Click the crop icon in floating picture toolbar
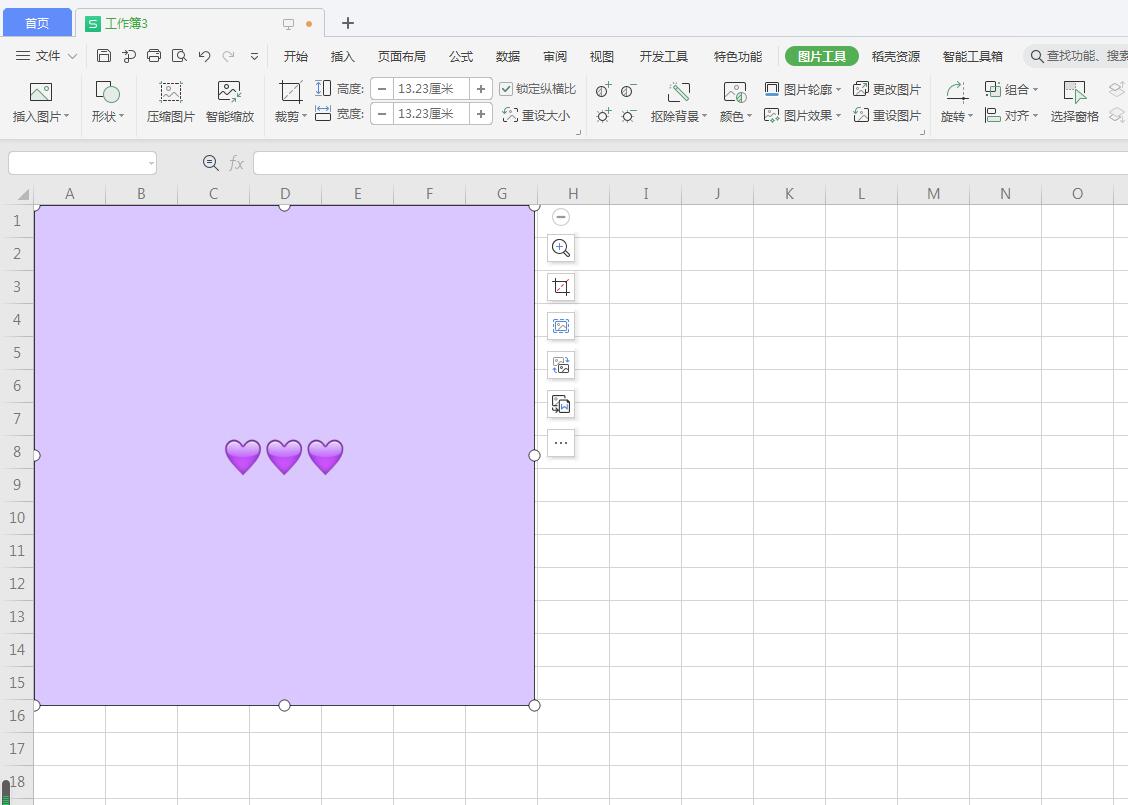Image resolution: width=1128 pixels, height=805 pixels. coord(561,287)
